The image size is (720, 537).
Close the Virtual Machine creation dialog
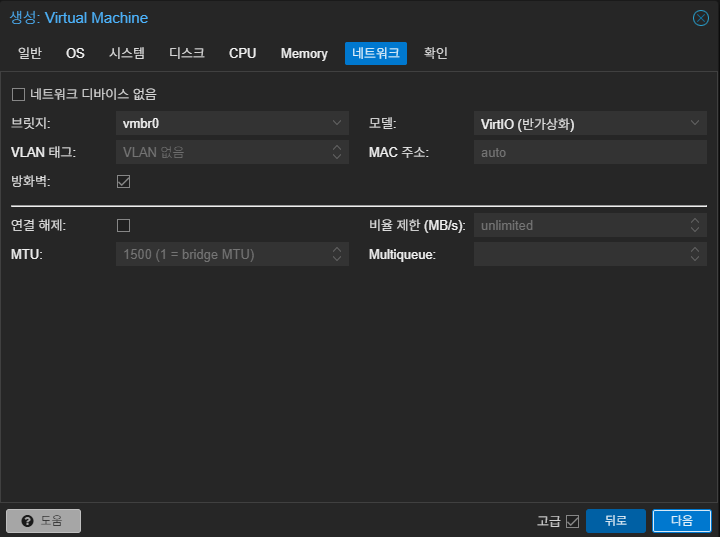(x=701, y=18)
